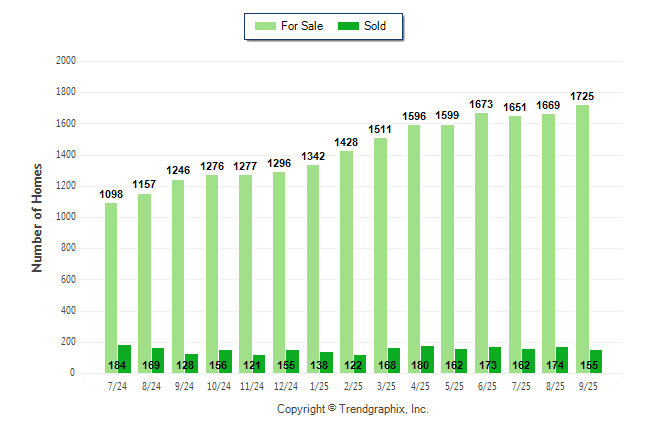Click the For Sale legend color swatch
This screenshot has height=434, width=646.
267,26
